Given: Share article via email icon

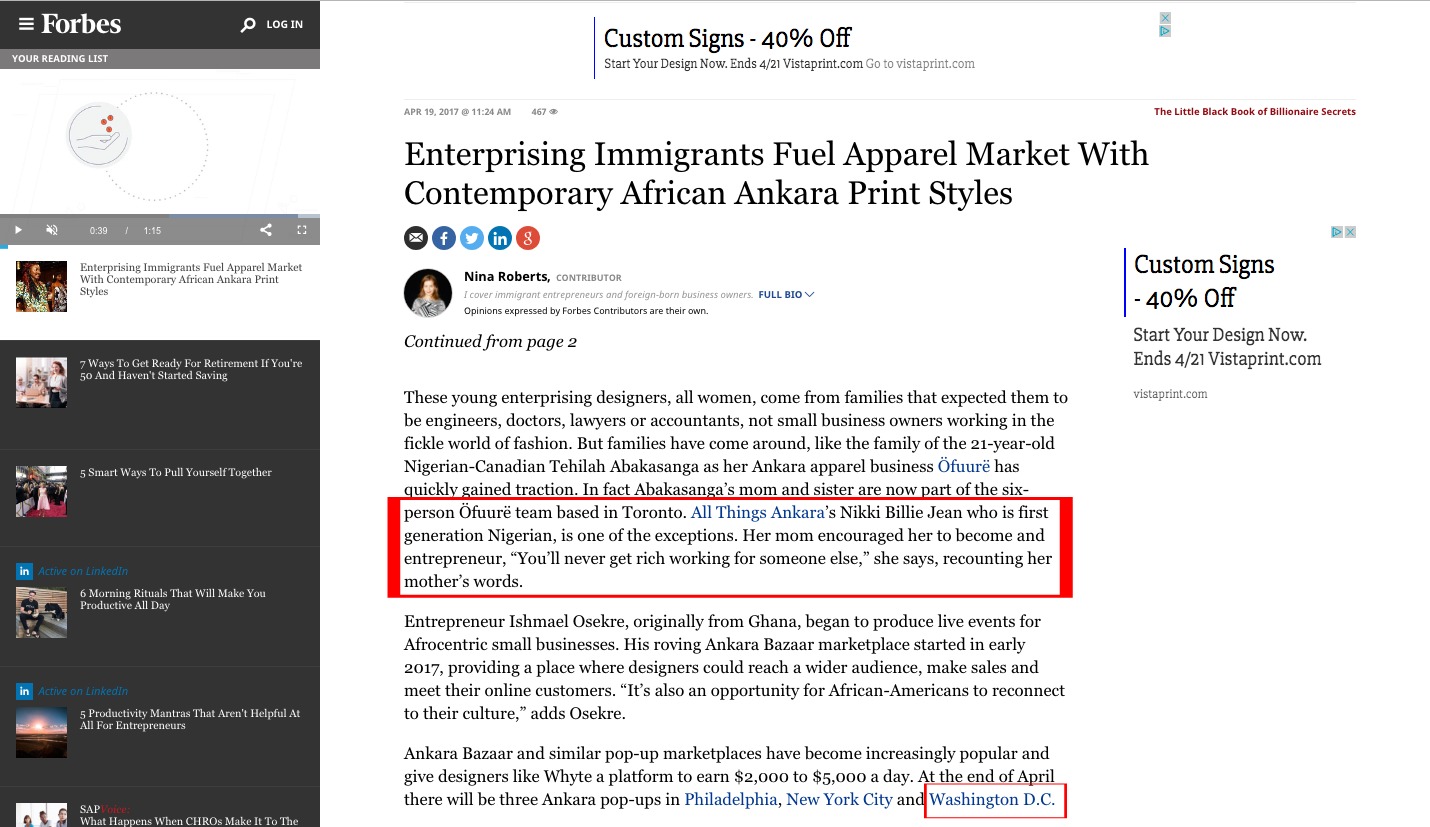Looking at the screenshot, I should 415,238.
